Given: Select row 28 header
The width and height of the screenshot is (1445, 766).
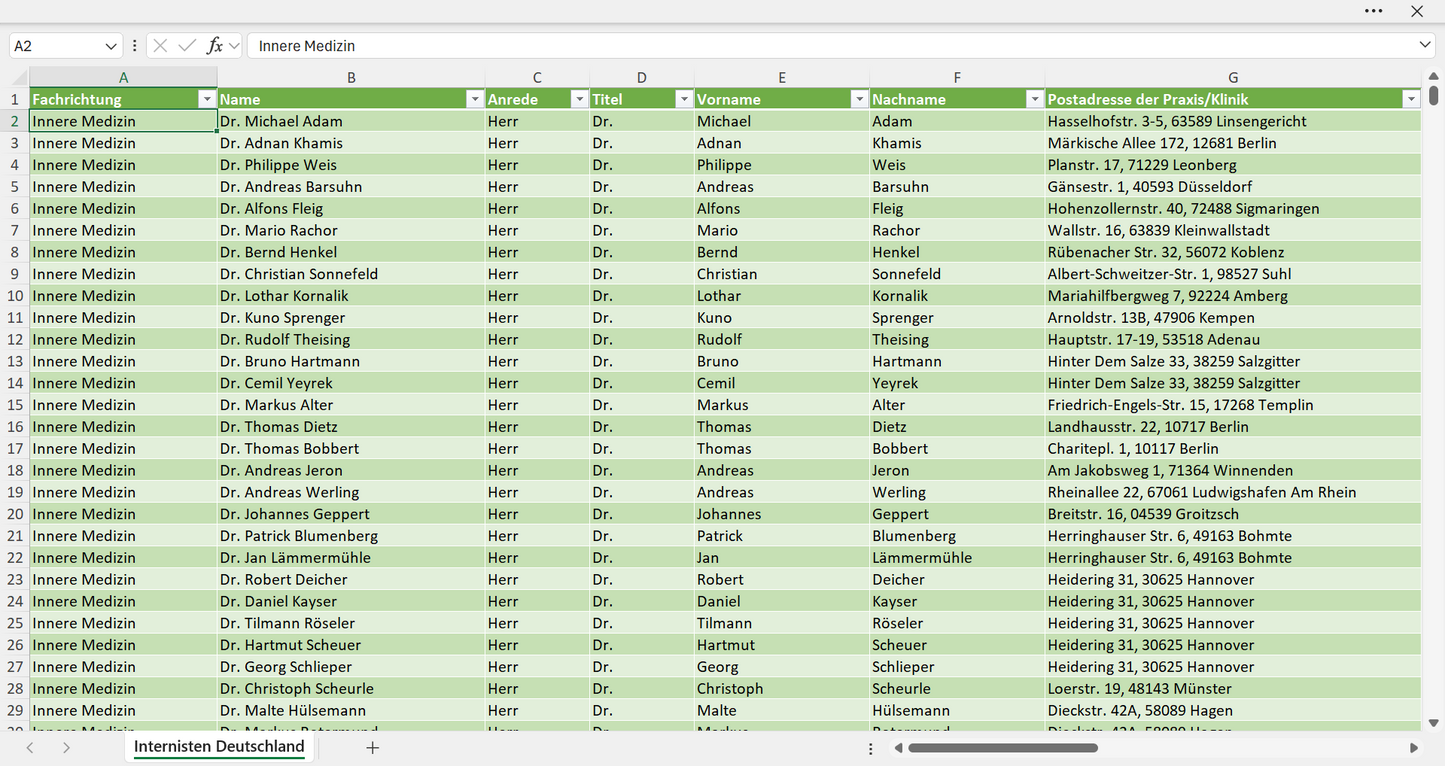Looking at the screenshot, I should point(15,689).
